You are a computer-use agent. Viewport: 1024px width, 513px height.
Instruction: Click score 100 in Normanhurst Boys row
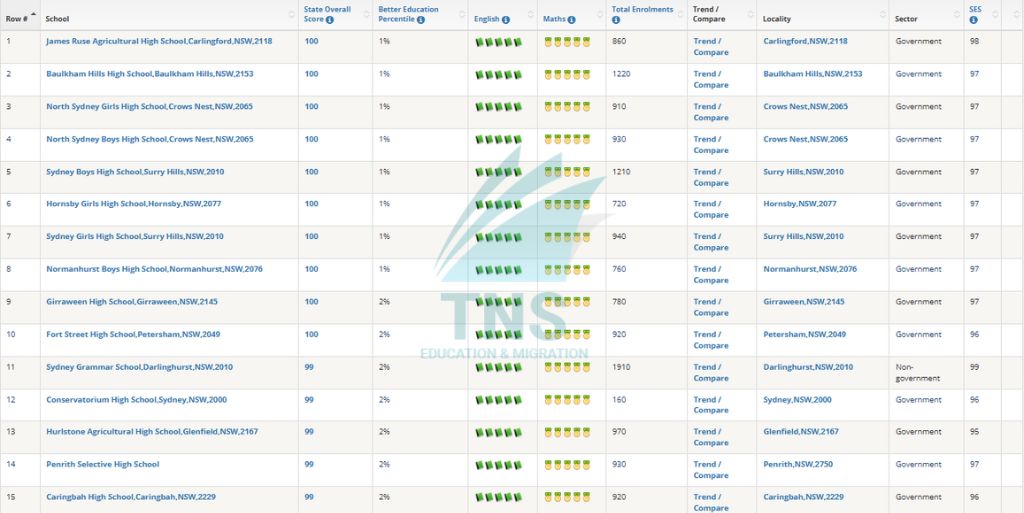coord(312,269)
